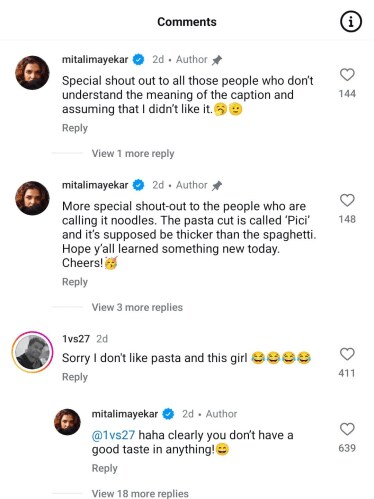Reply to the 'Pici' pasta comment
Viewport: 374px width, 499px height.
(x=75, y=282)
